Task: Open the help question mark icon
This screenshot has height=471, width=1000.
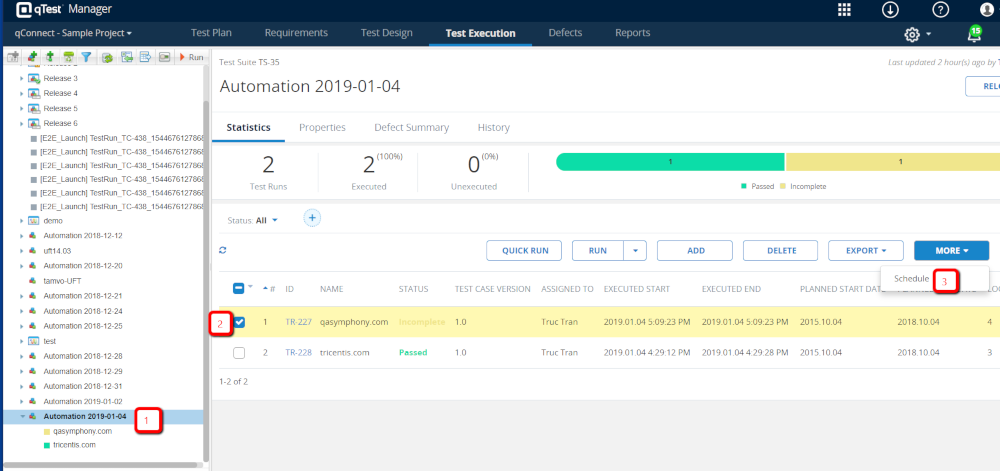Action: (940, 10)
